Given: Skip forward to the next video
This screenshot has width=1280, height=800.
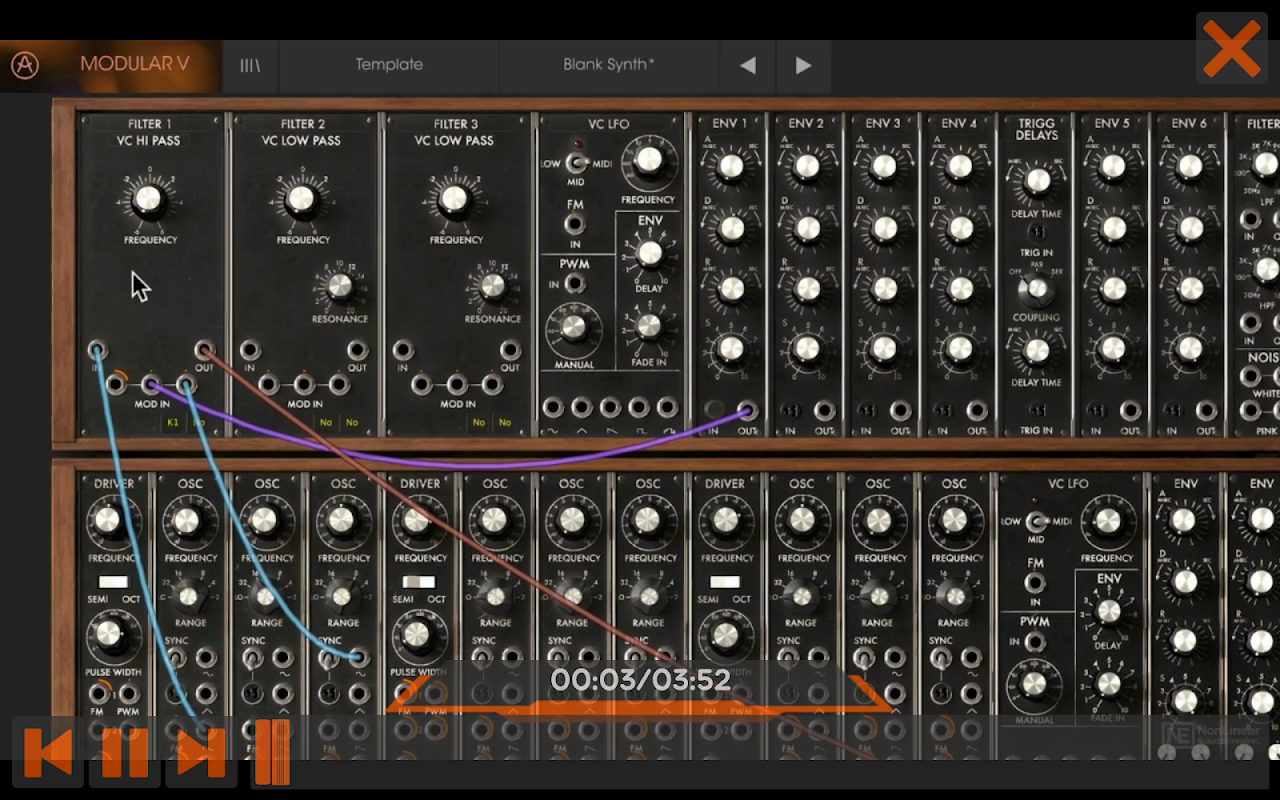Looking at the screenshot, I should 200,752.
